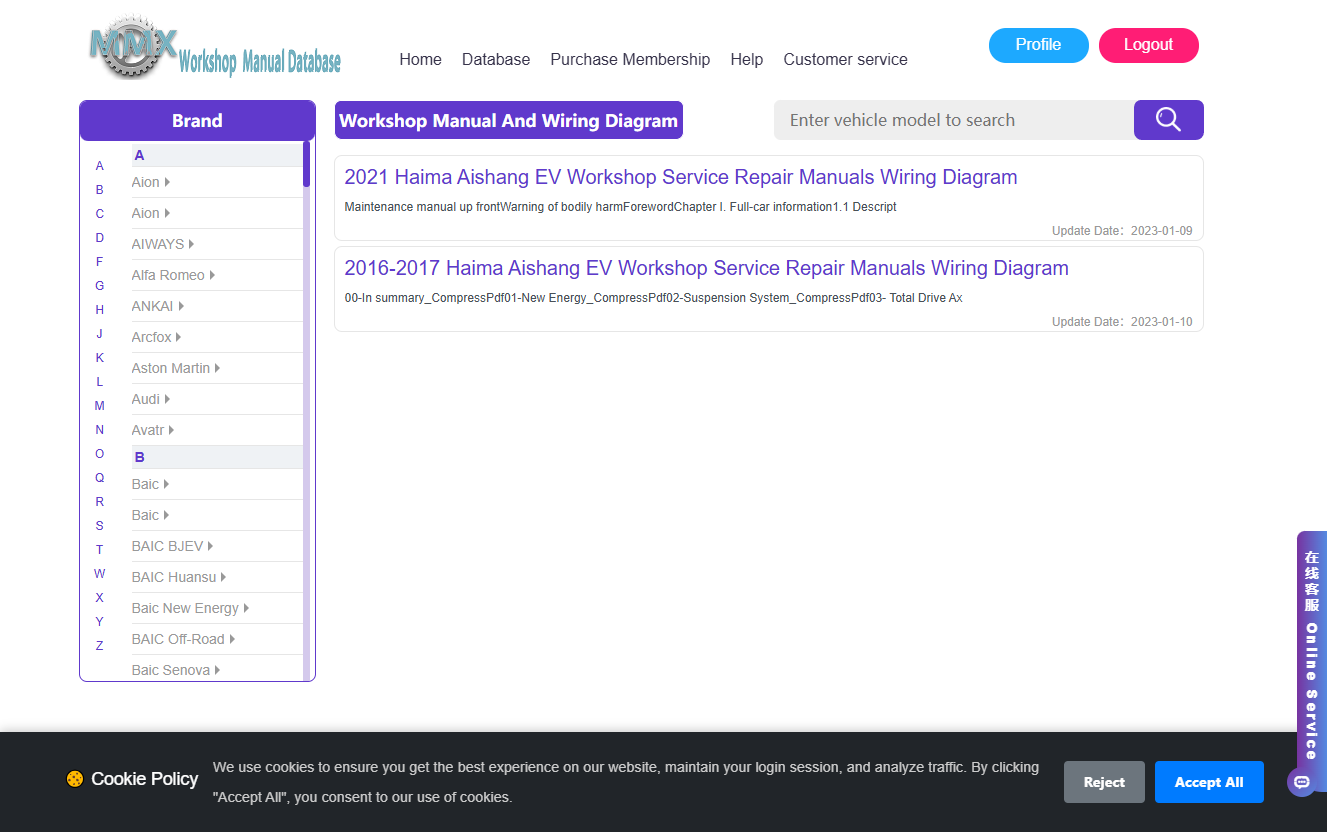Jump to letter H in brand index
Image resolution: width=1327 pixels, height=832 pixels.
pyautogui.click(x=99, y=310)
